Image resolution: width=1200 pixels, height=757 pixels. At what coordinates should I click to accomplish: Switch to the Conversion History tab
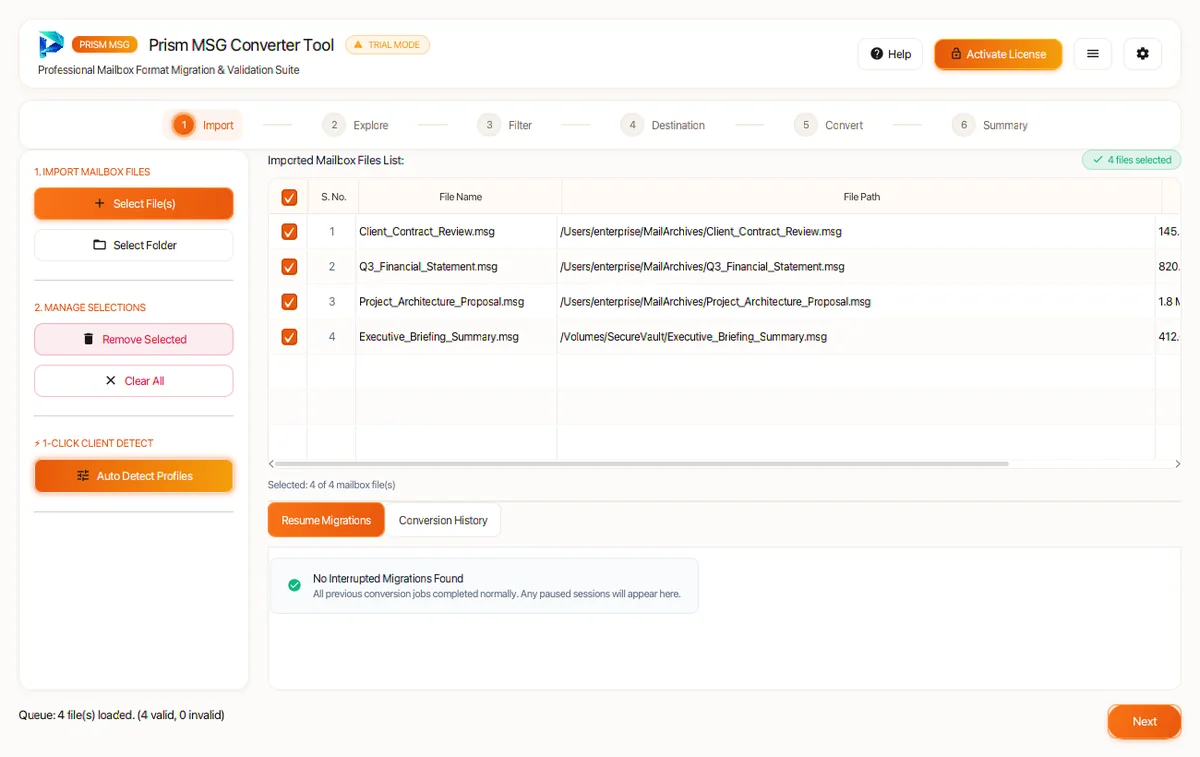[x=443, y=520]
